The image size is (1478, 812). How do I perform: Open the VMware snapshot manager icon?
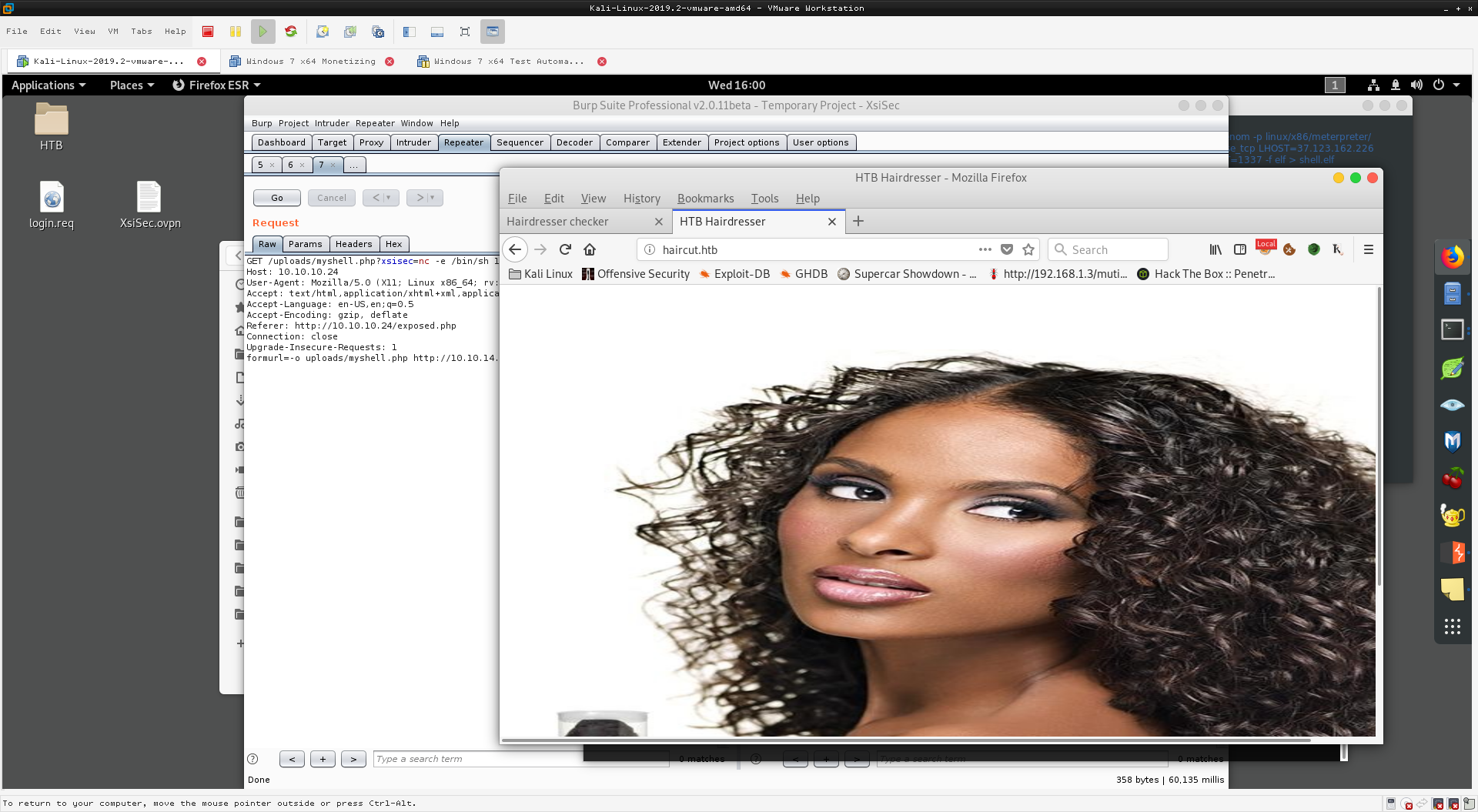click(x=378, y=32)
